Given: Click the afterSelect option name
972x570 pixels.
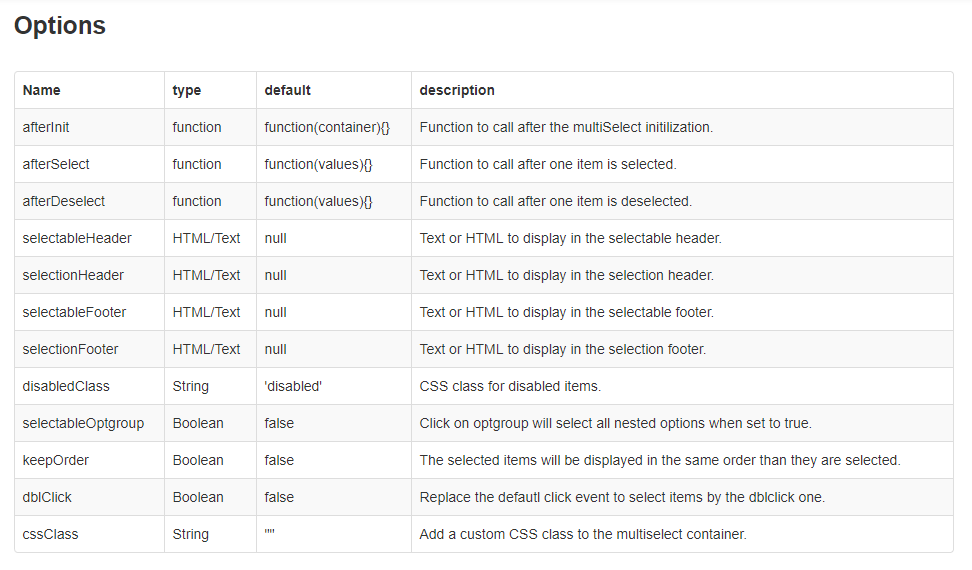Looking at the screenshot, I should point(56,164).
